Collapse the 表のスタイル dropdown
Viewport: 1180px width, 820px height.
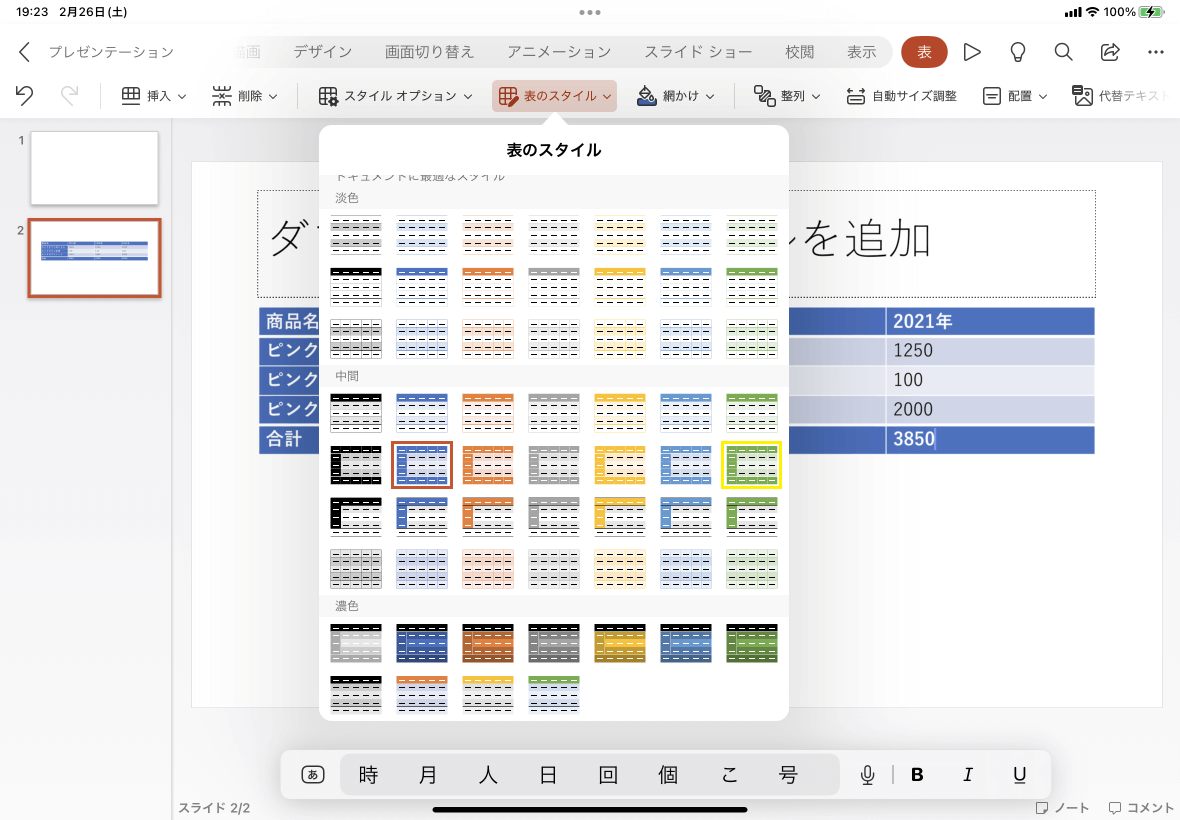[x=555, y=96]
